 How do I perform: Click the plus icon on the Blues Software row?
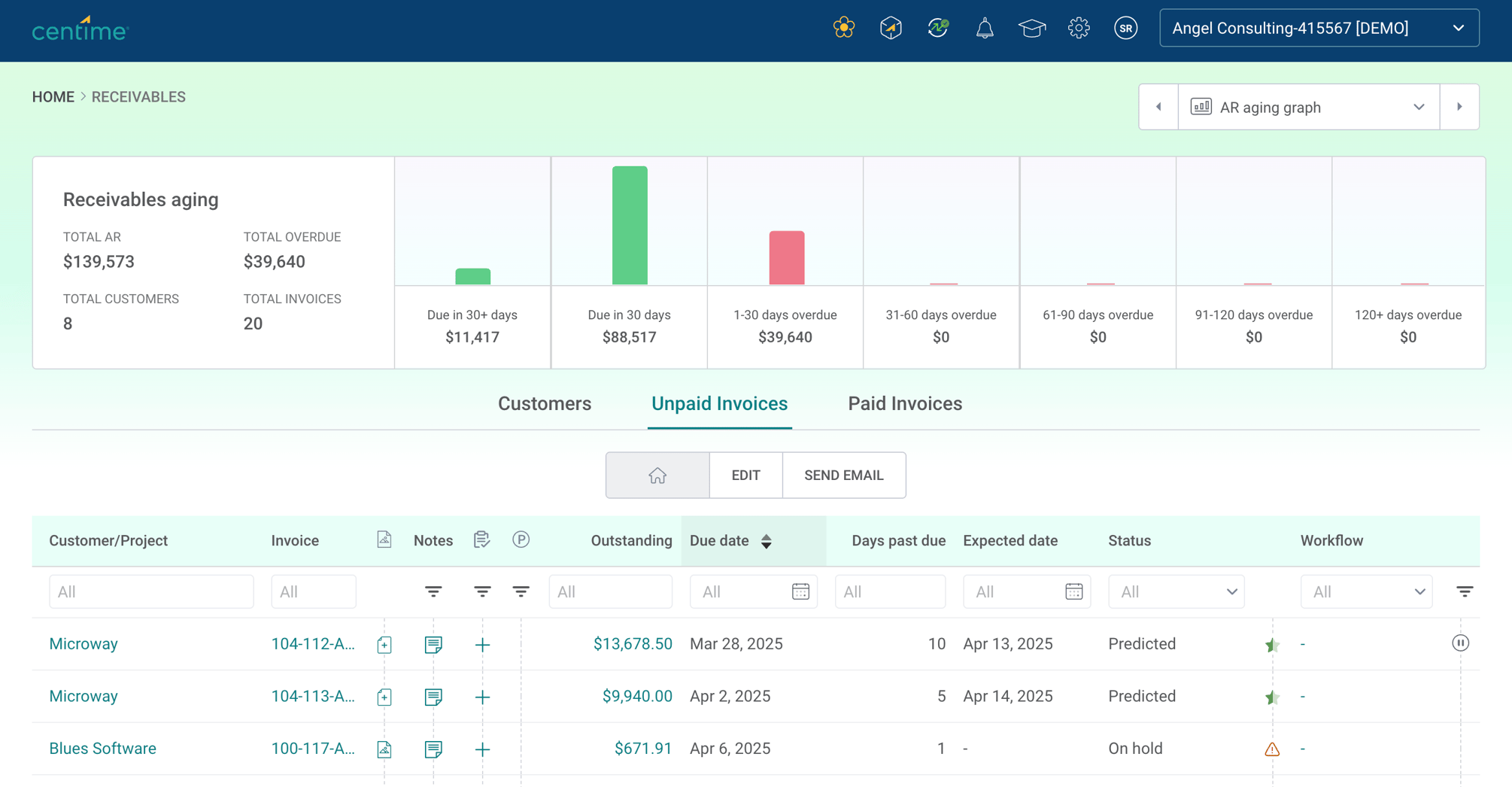point(482,749)
